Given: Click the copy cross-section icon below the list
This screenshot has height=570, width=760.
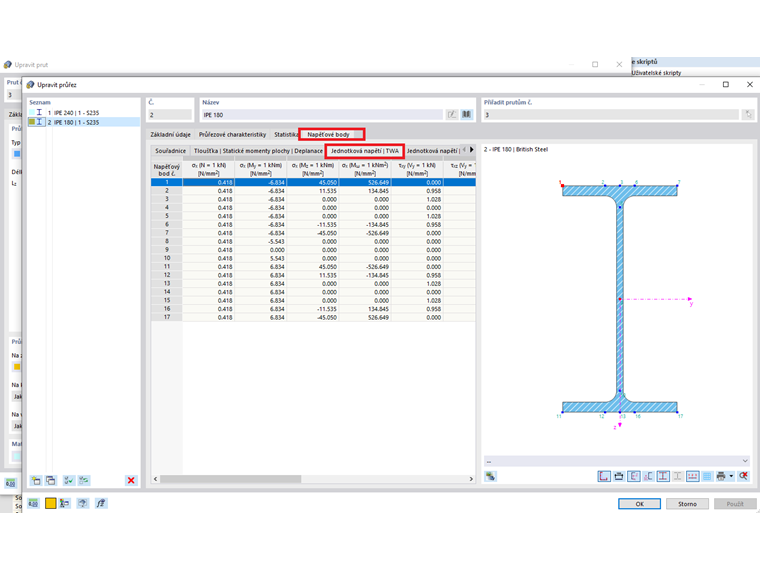Looking at the screenshot, I should (51, 480).
